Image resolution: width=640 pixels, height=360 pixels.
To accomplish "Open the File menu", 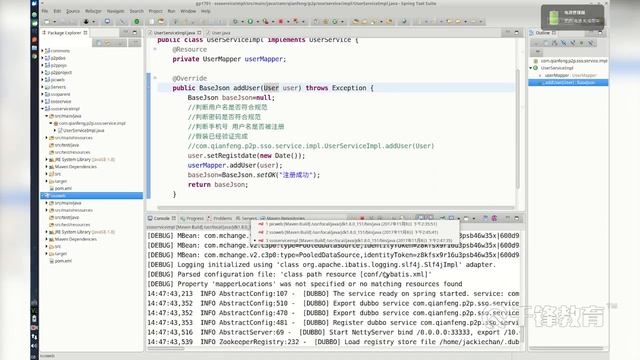I will [44, 11].
